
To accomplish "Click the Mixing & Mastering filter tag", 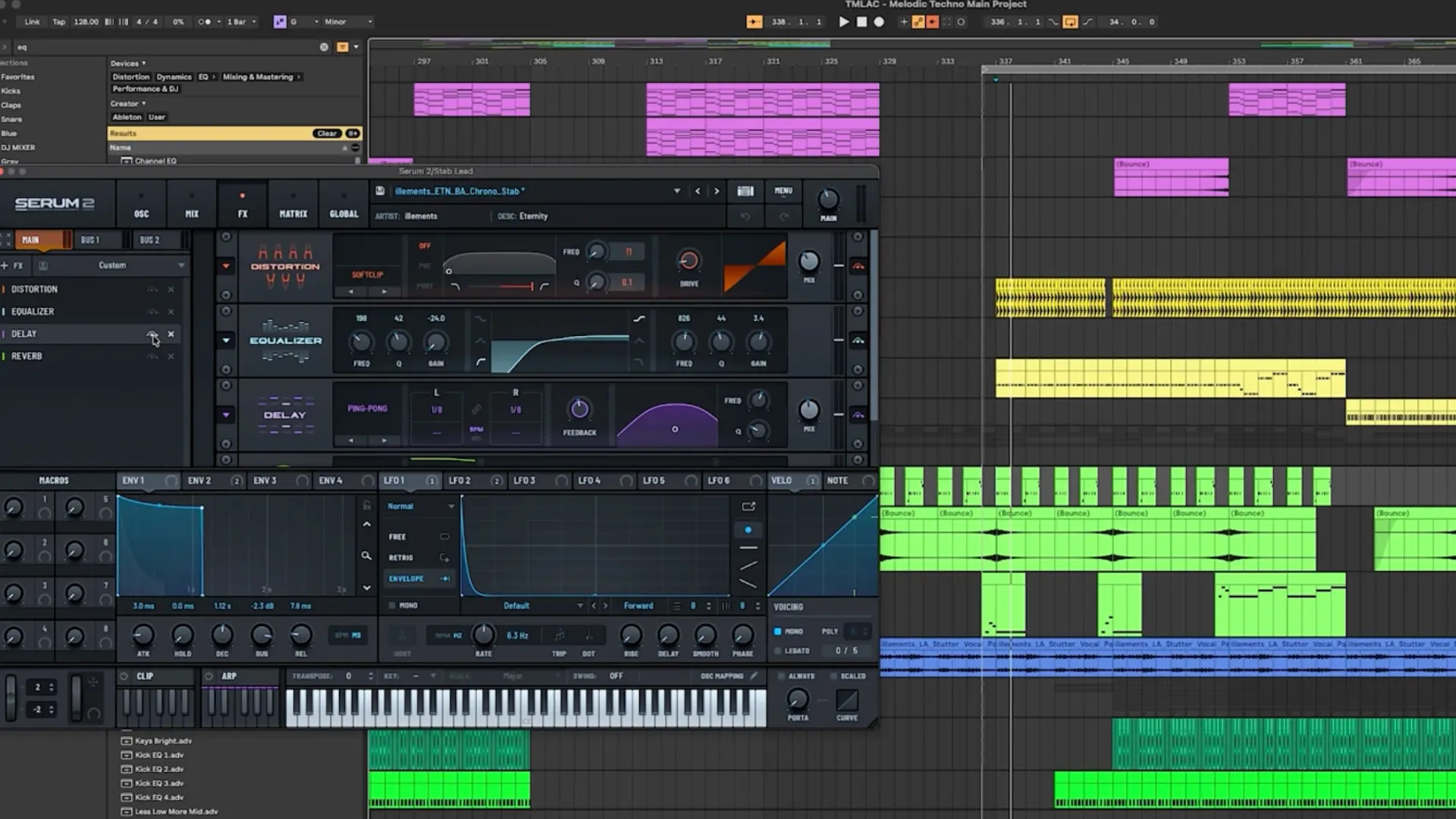I will pyautogui.click(x=262, y=77).
